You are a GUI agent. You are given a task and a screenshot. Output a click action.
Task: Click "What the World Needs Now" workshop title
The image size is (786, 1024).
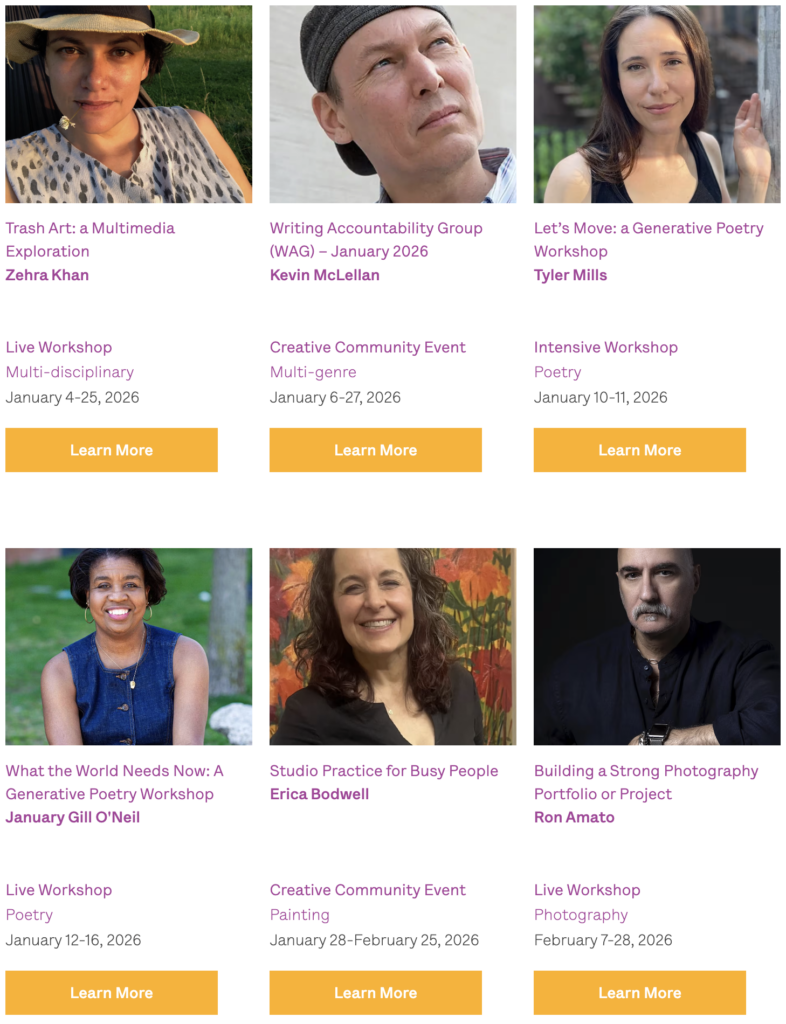pyautogui.click(x=114, y=782)
